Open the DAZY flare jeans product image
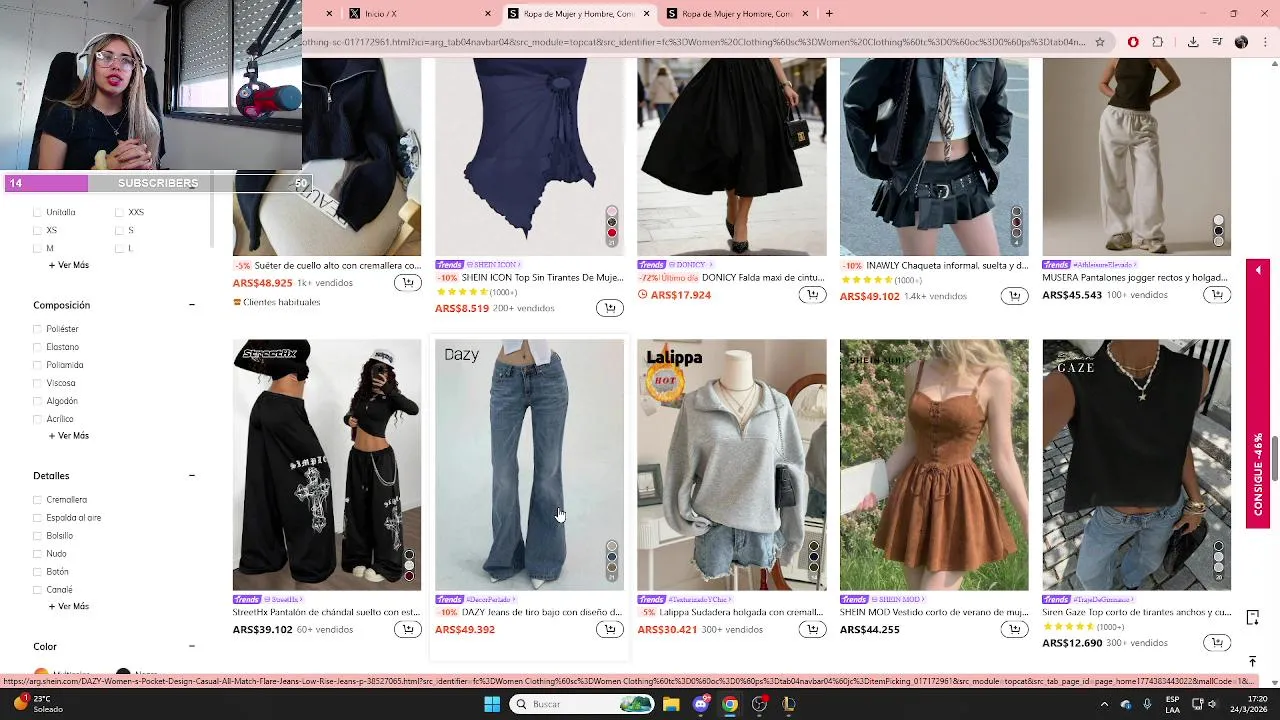 coord(529,465)
